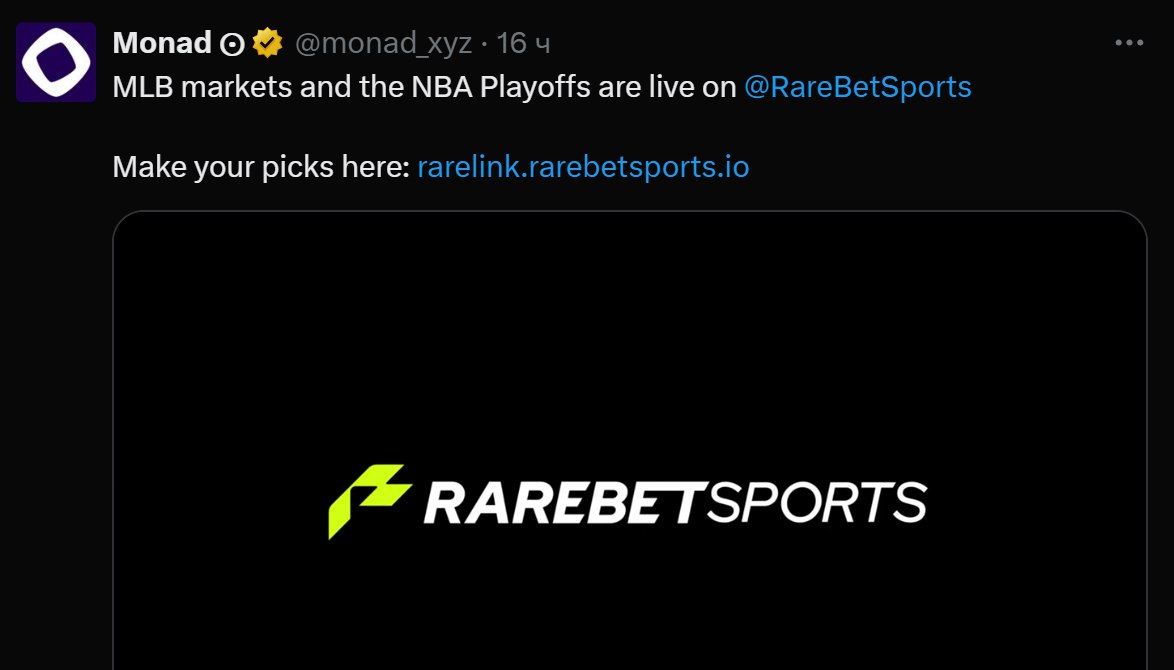Open the three-dot more options menu
This screenshot has width=1174, height=670.
(1129, 43)
